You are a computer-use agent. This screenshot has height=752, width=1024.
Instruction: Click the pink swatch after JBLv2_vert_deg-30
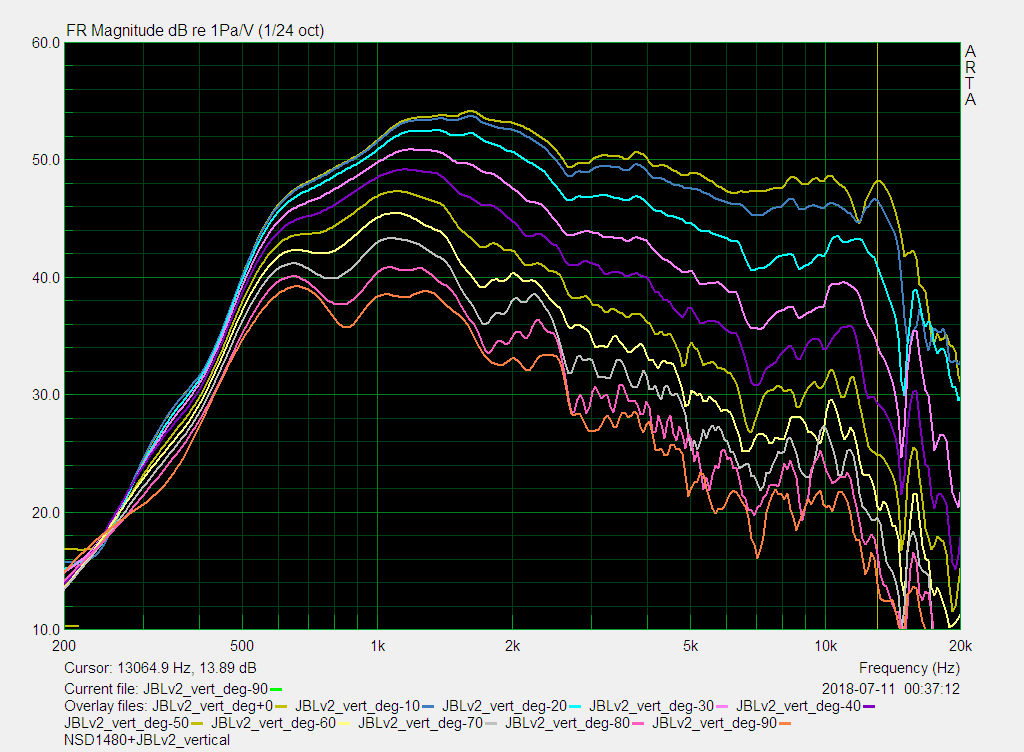[722, 706]
